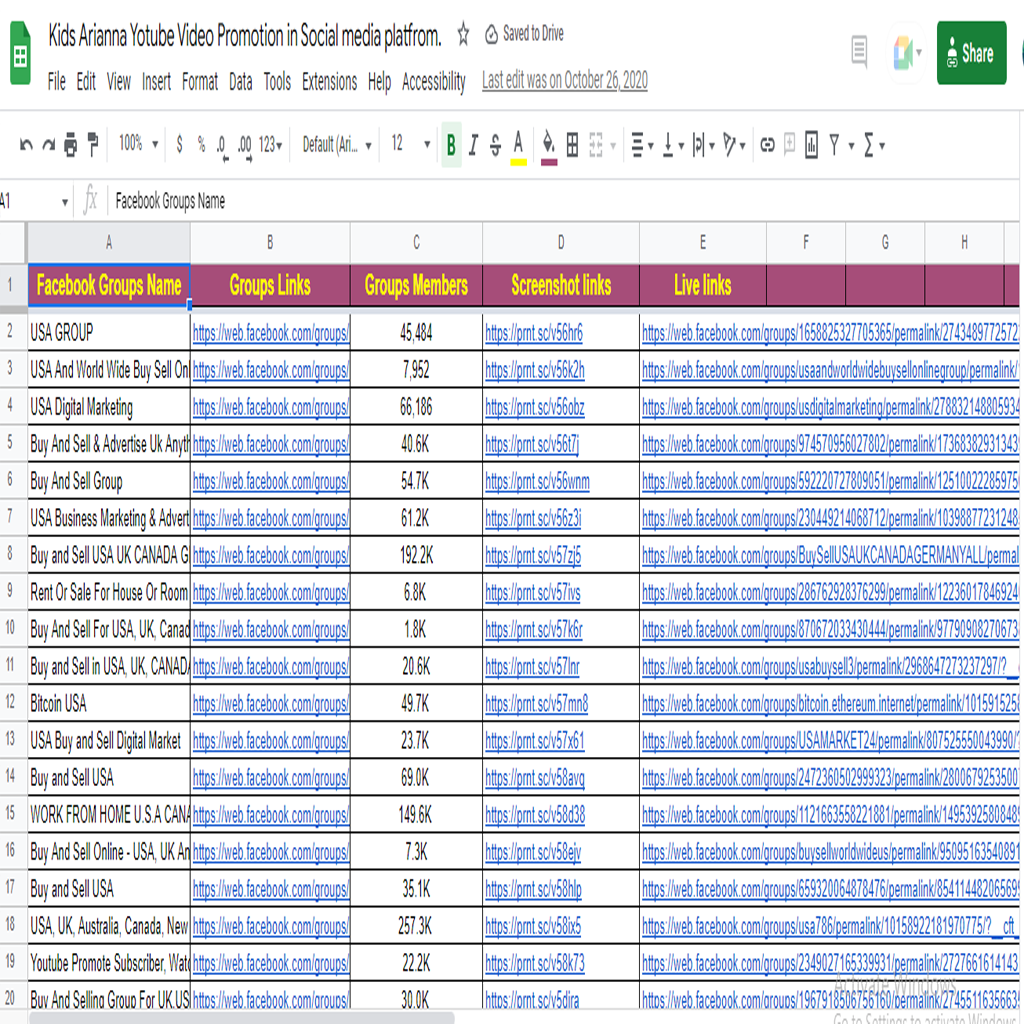Click the formula bar

(562, 200)
